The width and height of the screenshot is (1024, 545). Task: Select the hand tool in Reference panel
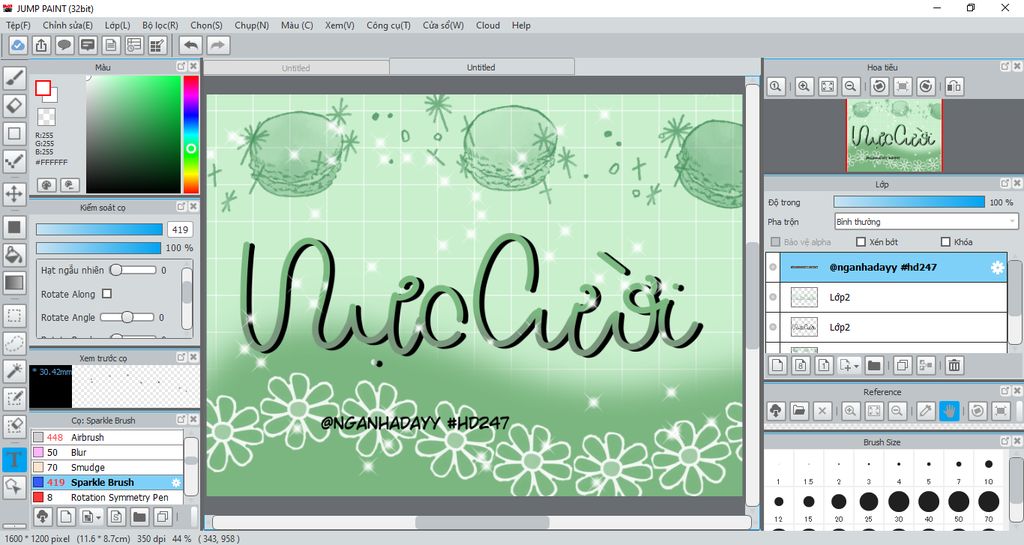949,411
